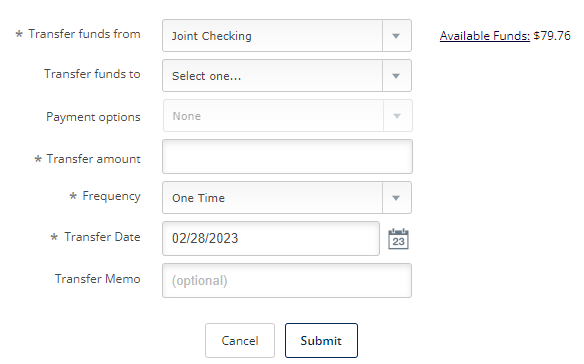584x364 pixels.
Task: Select the Joint Checking account box
Action: [287, 36]
